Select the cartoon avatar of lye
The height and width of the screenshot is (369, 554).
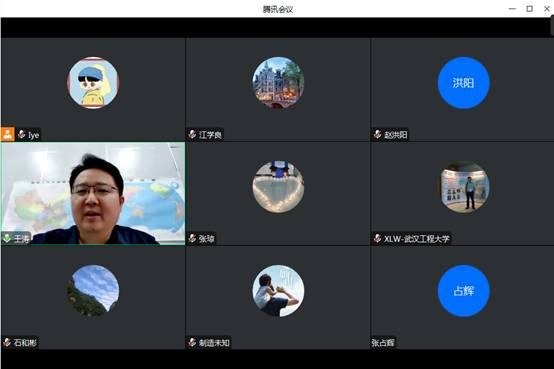93,83
